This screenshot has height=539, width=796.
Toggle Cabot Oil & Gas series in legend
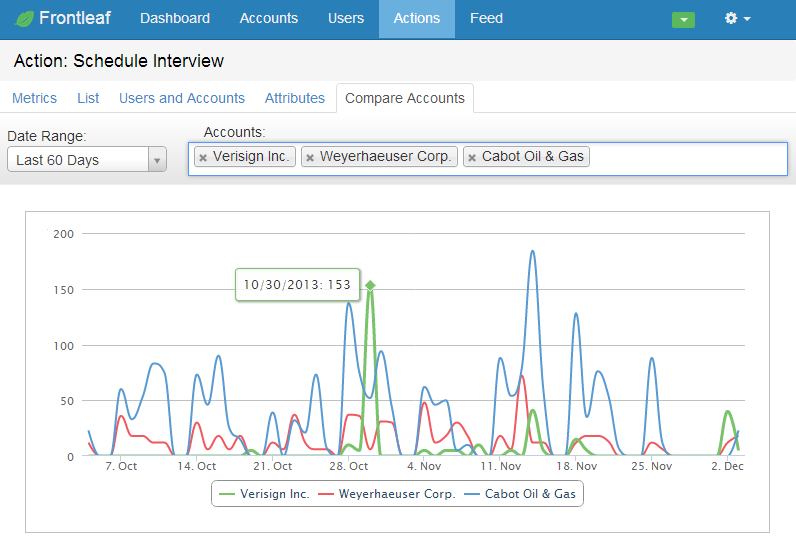520,494
